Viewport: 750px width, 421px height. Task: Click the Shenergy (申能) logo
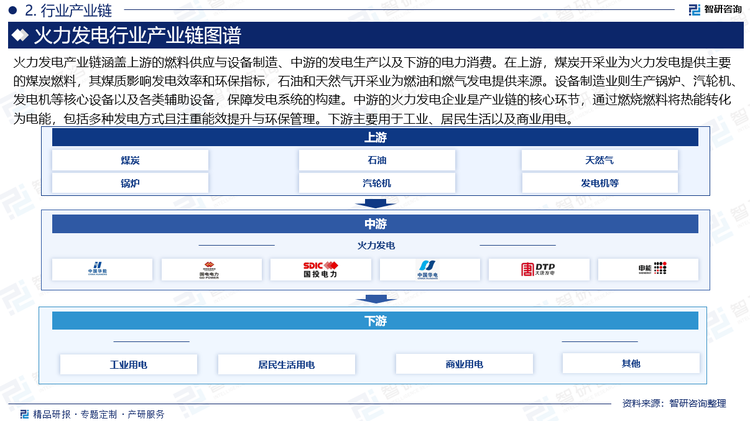point(652,268)
